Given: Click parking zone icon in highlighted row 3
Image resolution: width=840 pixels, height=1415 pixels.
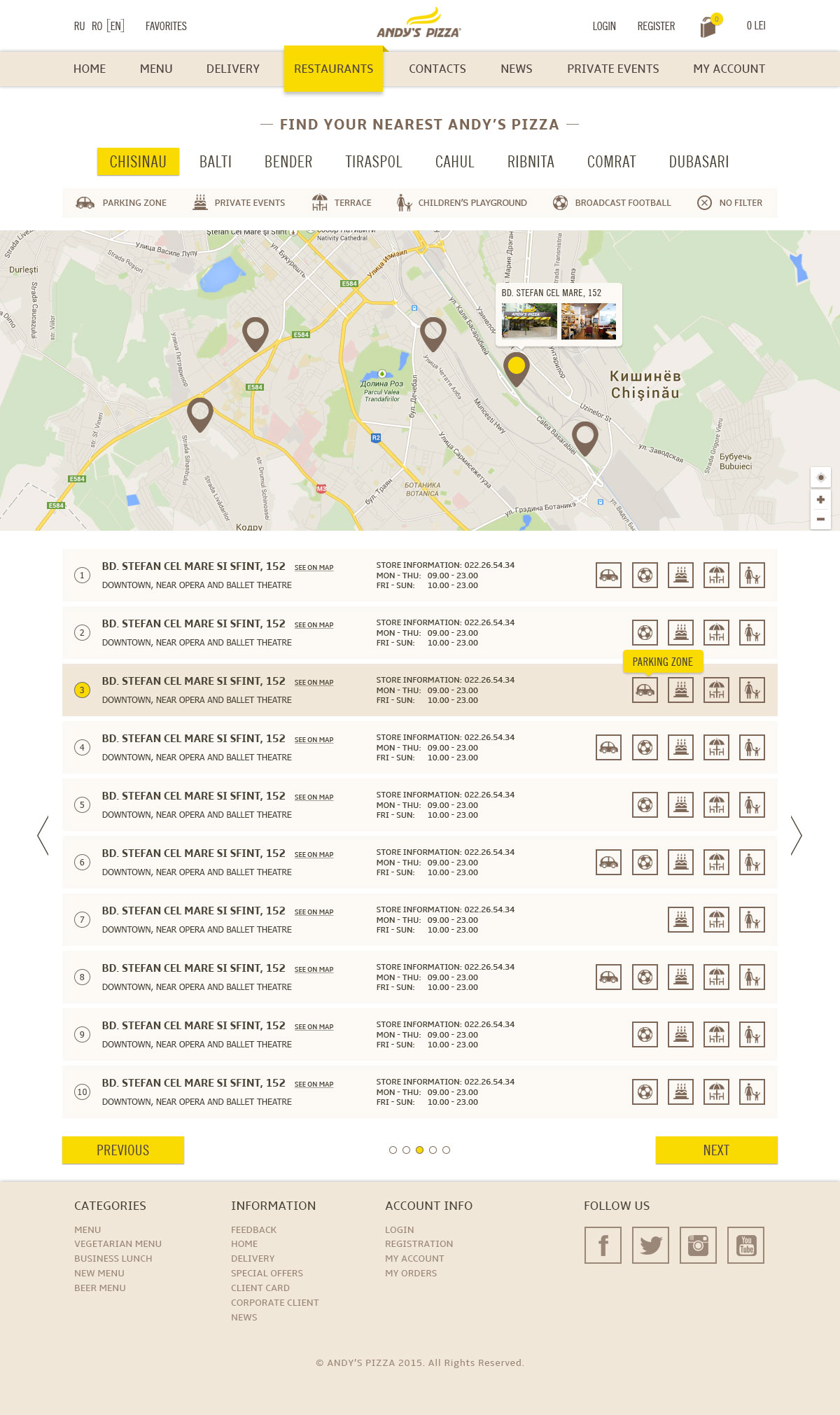Looking at the screenshot, I should click(x=645, y=690).
